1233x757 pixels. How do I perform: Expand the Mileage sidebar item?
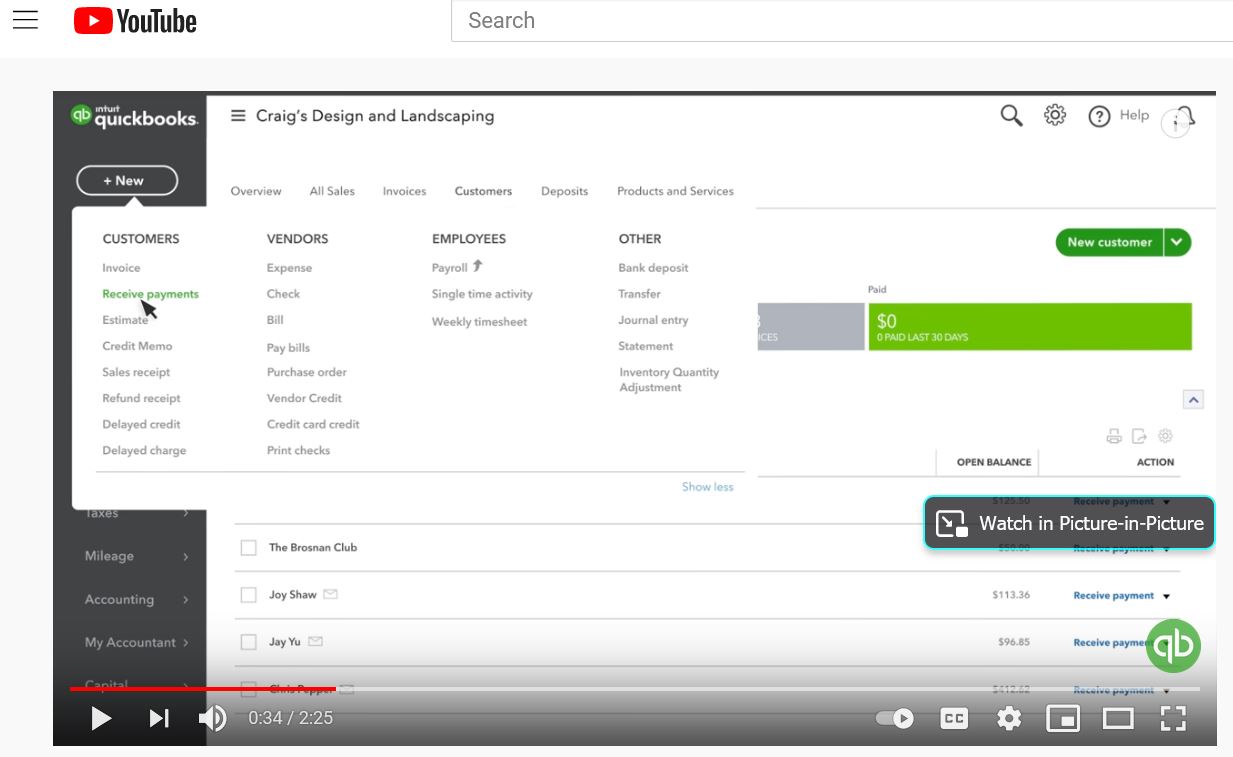click(x=137, y=556)
